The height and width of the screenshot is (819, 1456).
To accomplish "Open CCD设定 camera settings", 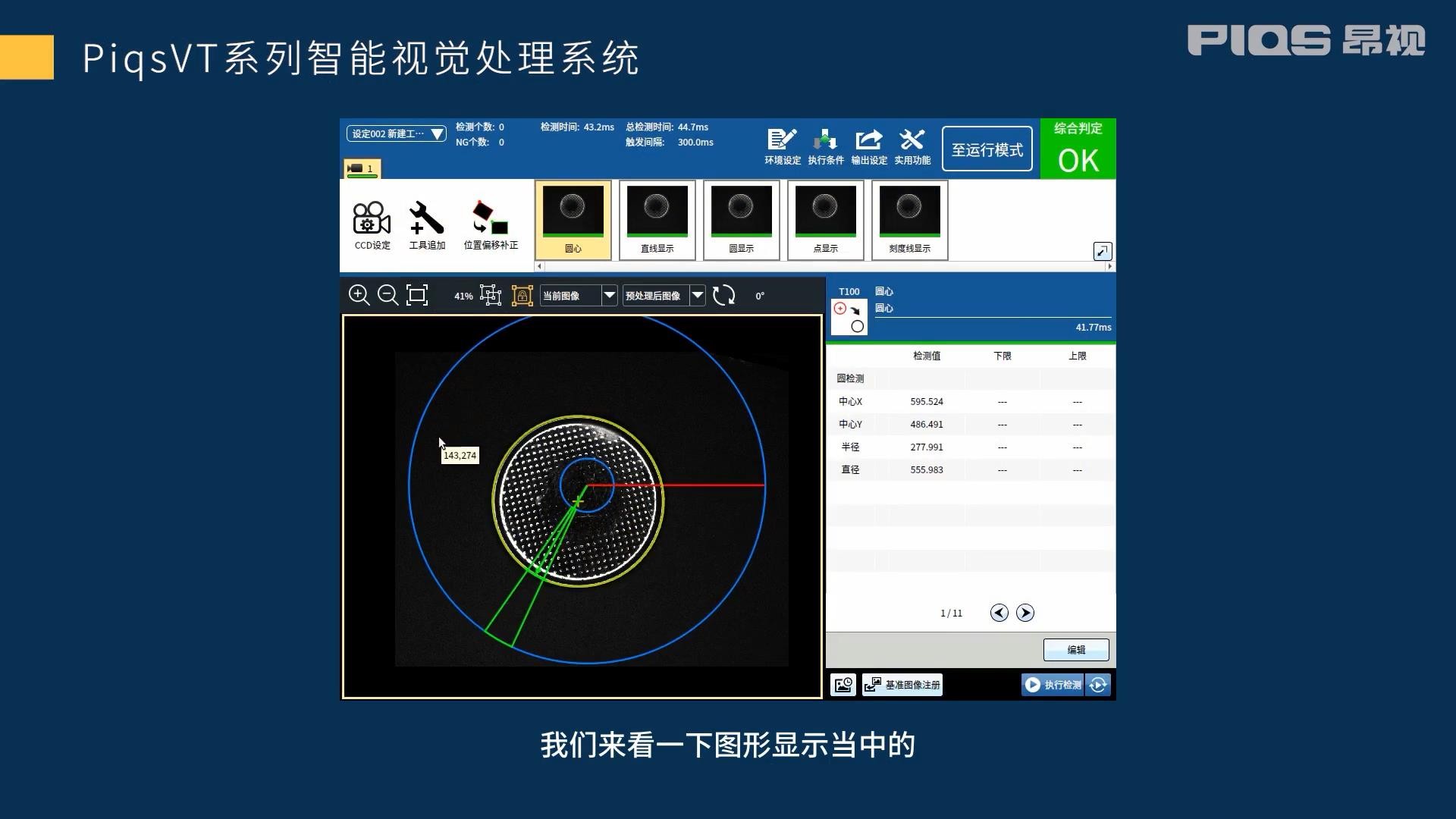I will [372, 225].
